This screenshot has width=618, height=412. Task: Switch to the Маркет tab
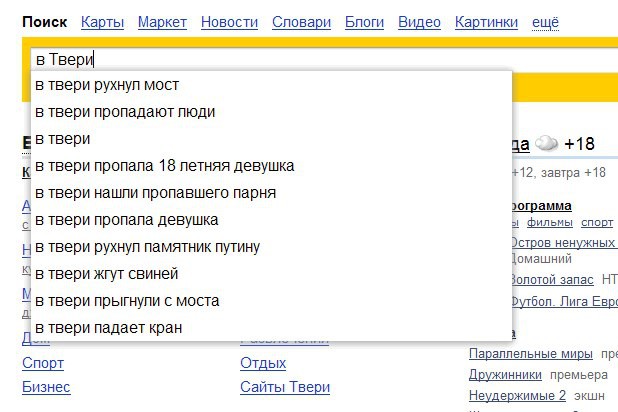[x=162, y=21]
